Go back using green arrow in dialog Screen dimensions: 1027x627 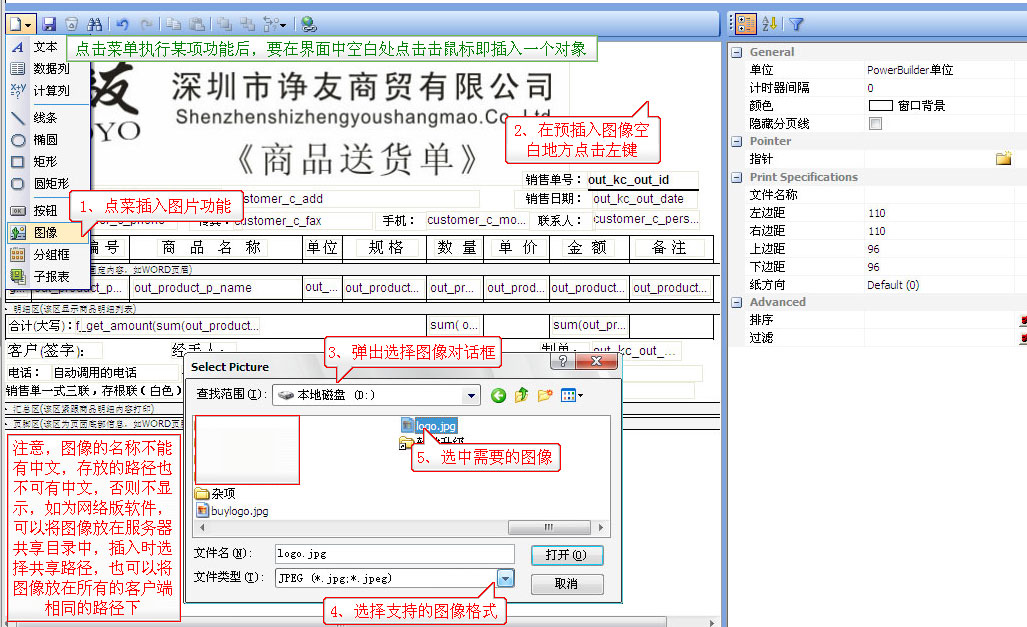498,395
